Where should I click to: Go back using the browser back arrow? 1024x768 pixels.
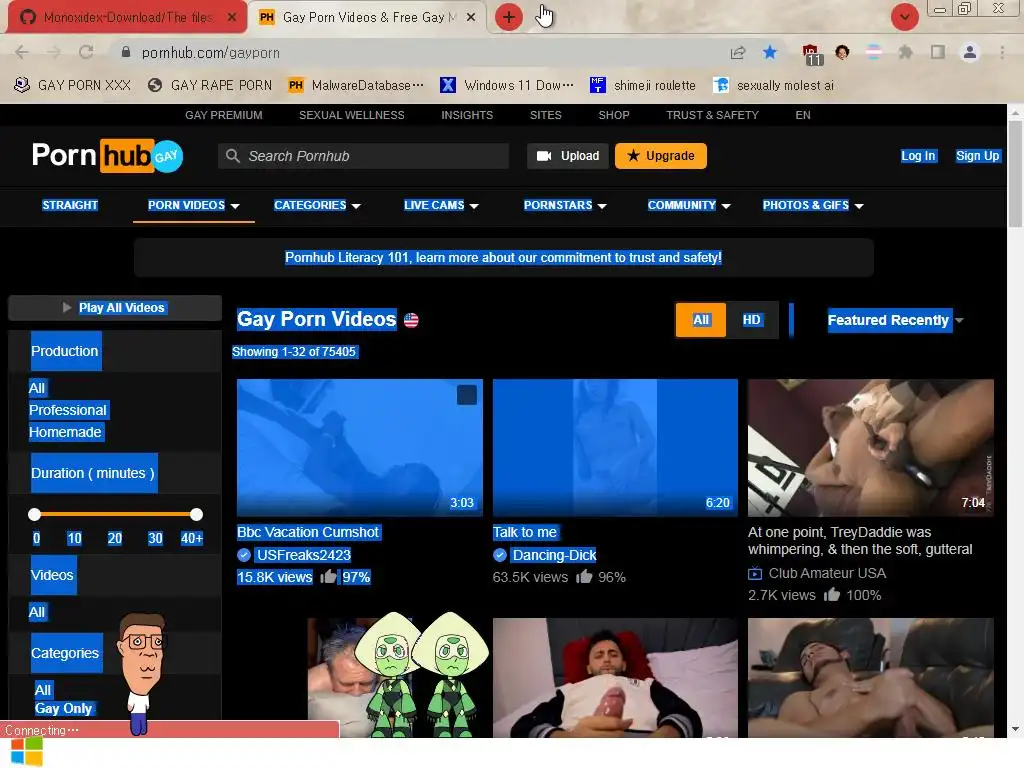click(x=22, y=52)
